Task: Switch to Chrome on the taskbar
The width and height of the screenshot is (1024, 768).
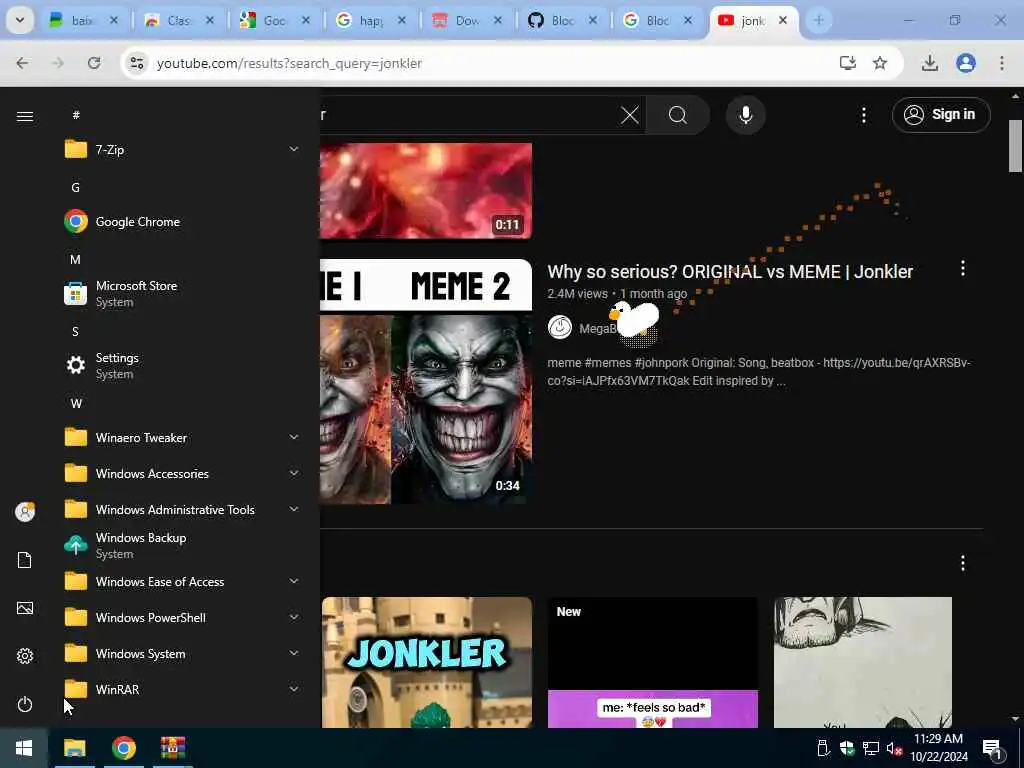Action: [x=123, y=748]
